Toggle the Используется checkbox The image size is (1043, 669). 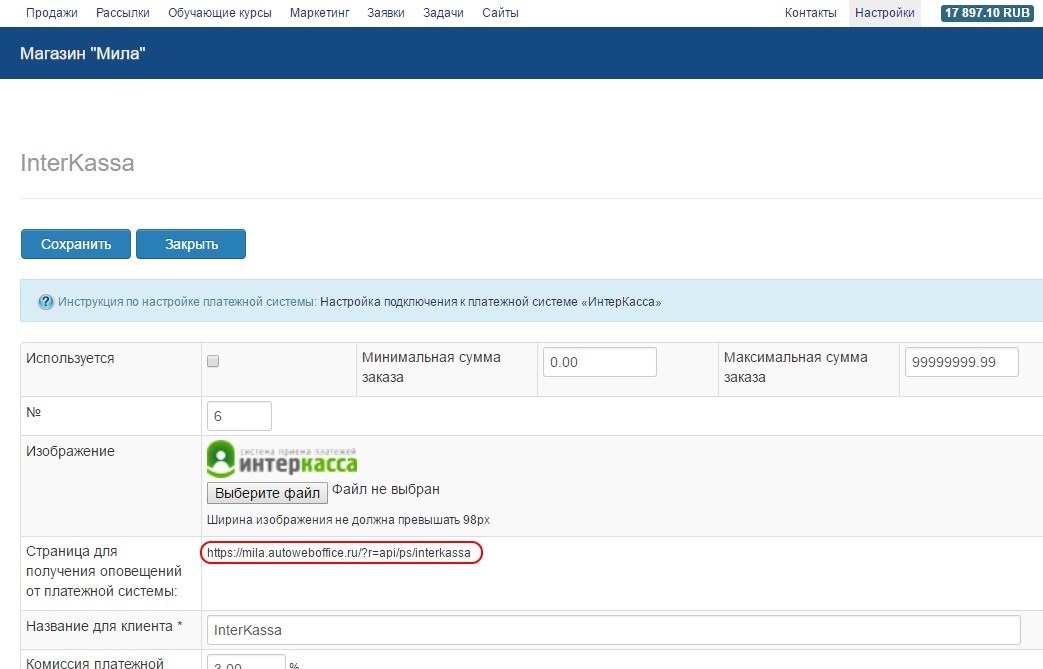(213, 361)
